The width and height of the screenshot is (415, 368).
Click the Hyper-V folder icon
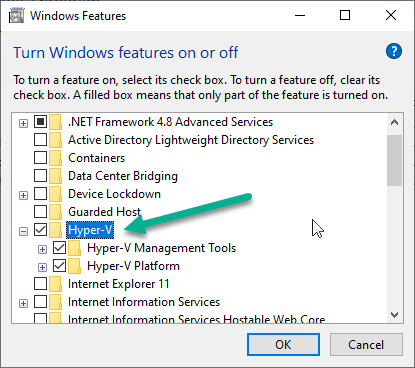pyautogui.click(x=55, y=230)
